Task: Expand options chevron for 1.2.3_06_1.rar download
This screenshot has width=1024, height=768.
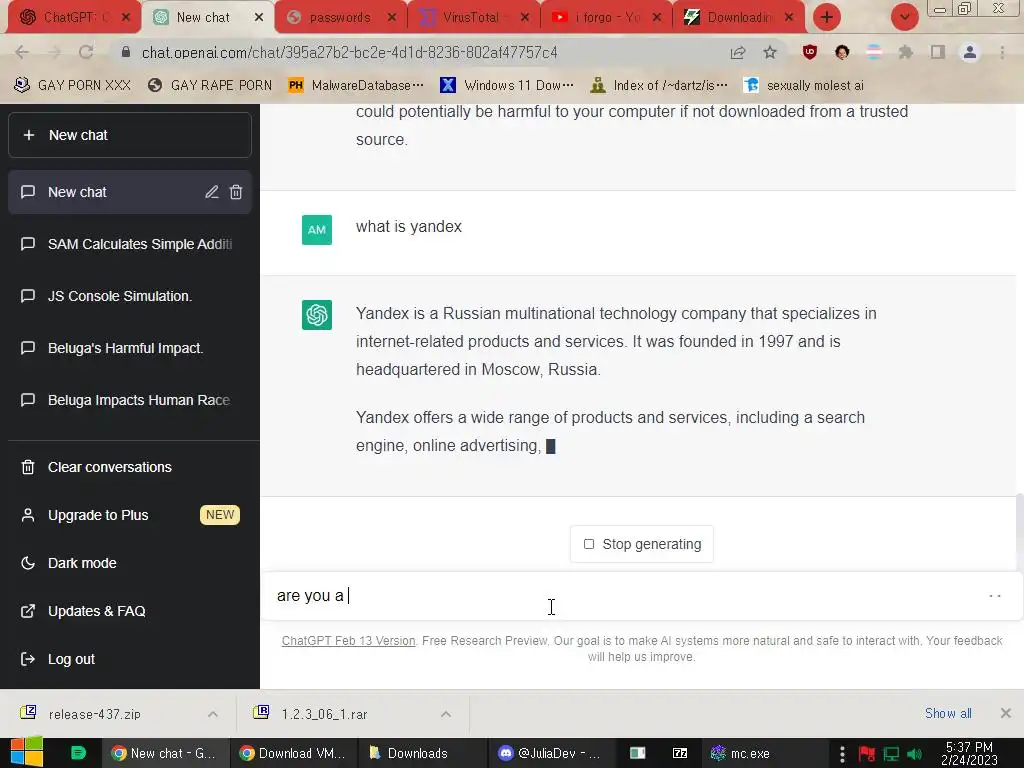Action: pos(445,714)
